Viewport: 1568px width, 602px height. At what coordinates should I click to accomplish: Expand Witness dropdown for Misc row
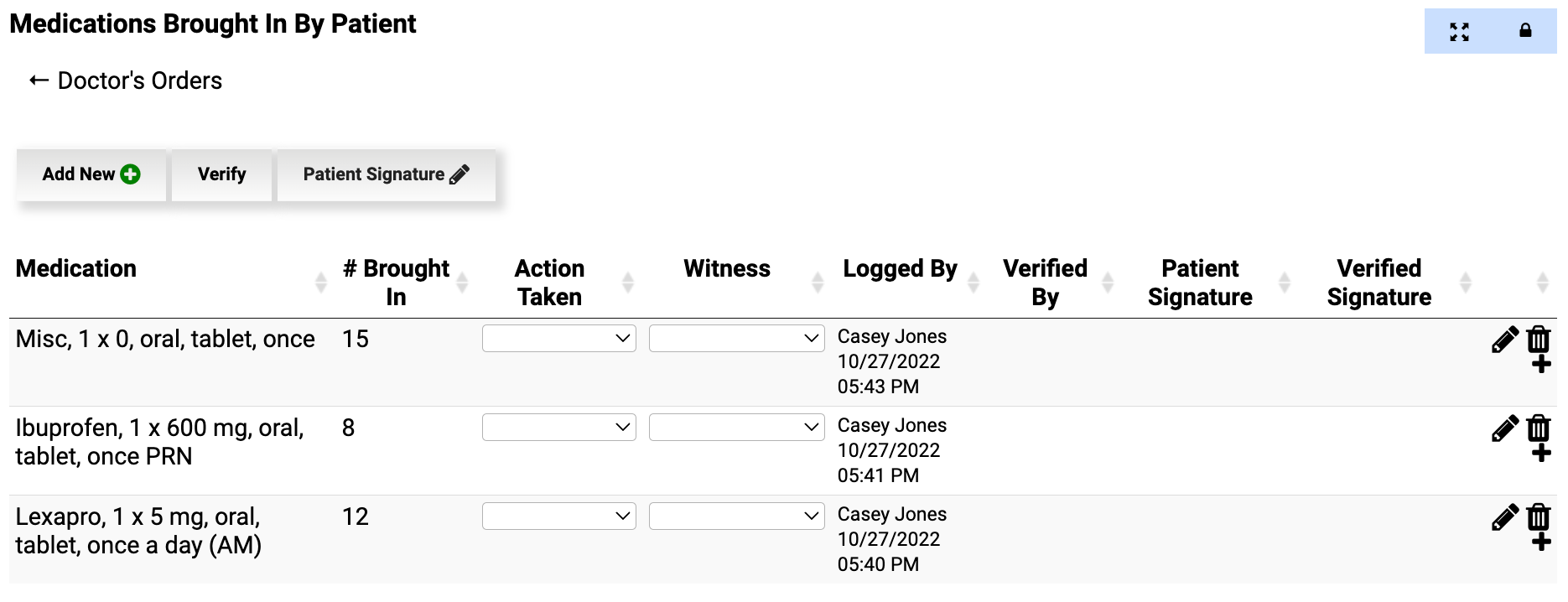point(736,339)
